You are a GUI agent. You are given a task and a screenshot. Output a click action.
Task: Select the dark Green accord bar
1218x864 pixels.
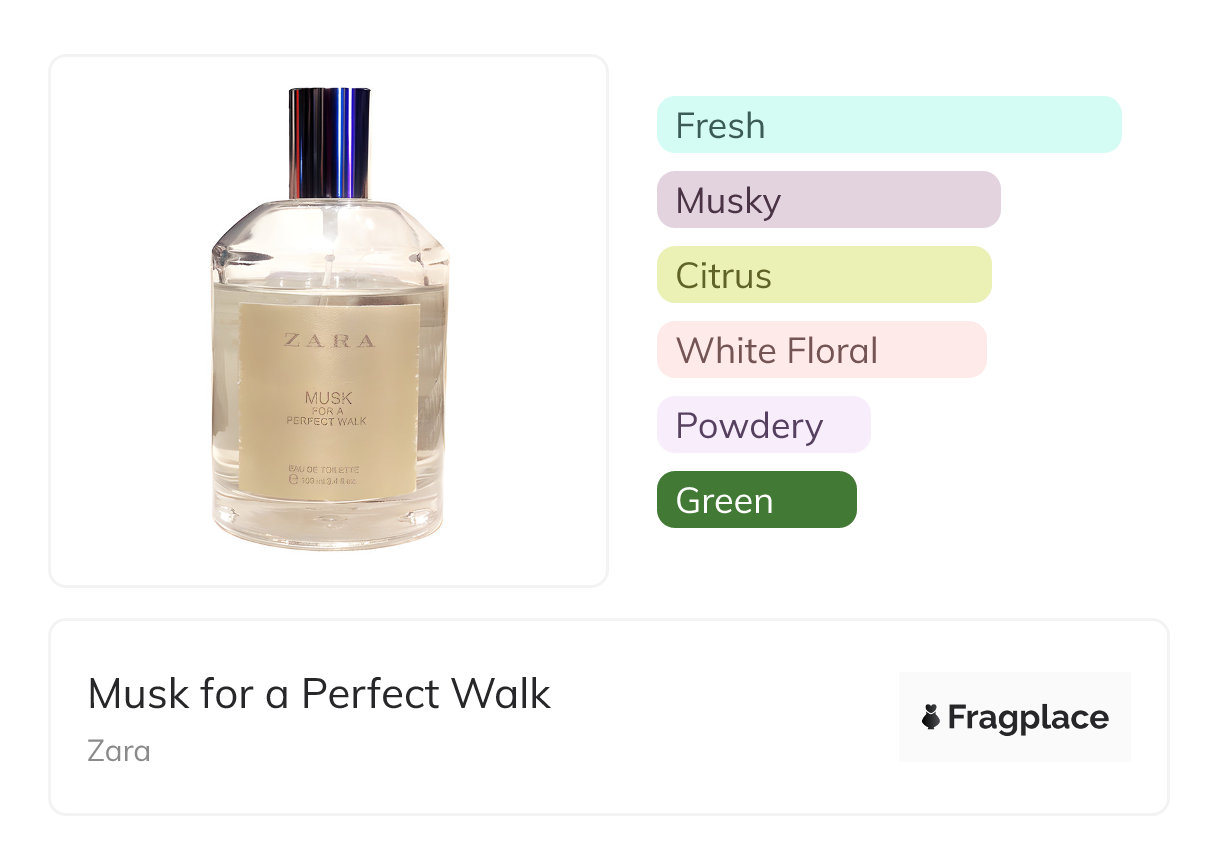pyautogui.click(x=756, y=500)
